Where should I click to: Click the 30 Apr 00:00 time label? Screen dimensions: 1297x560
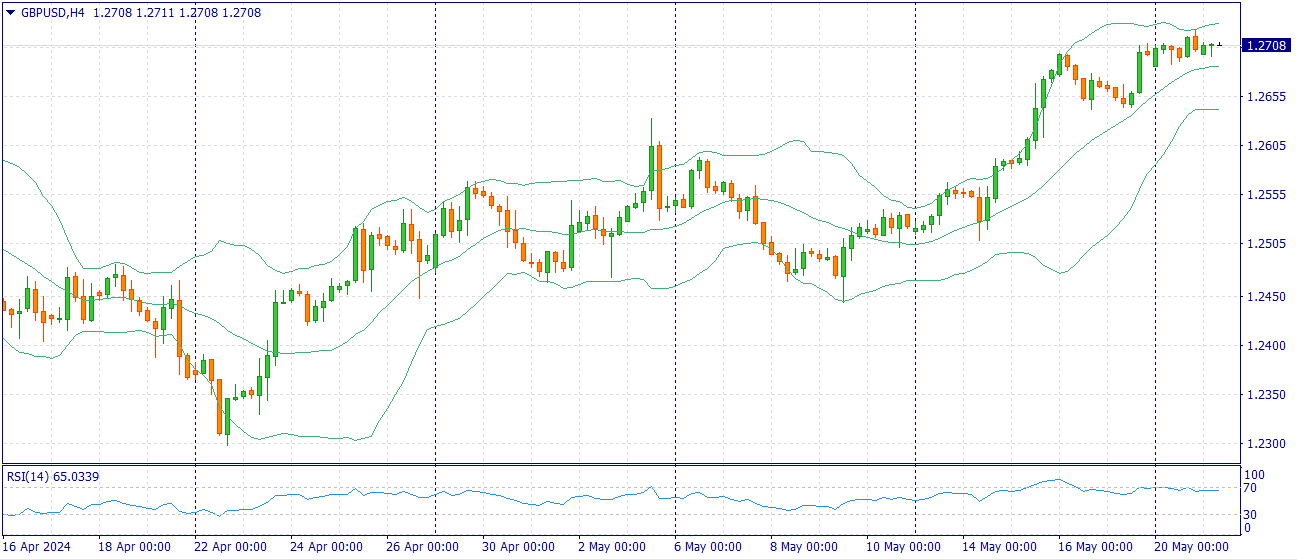tap(517, 547)
